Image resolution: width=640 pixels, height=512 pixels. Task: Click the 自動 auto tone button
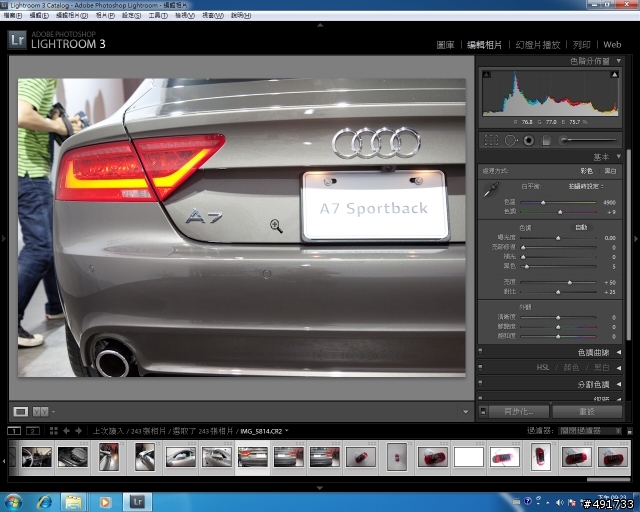click(581, 227)
